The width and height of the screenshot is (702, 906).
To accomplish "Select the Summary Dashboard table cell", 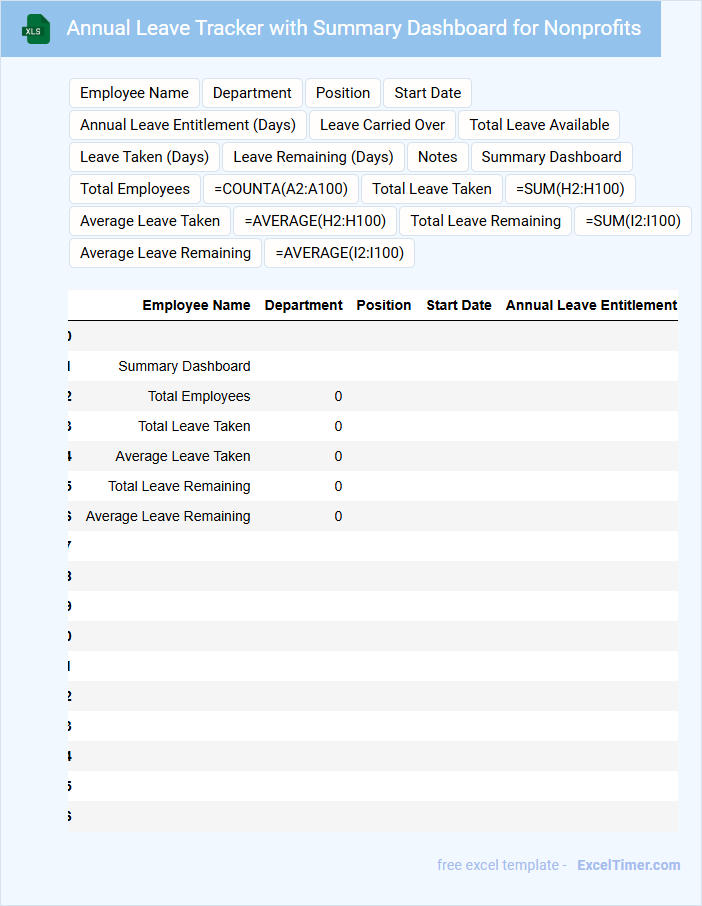I will coord(184,366).
